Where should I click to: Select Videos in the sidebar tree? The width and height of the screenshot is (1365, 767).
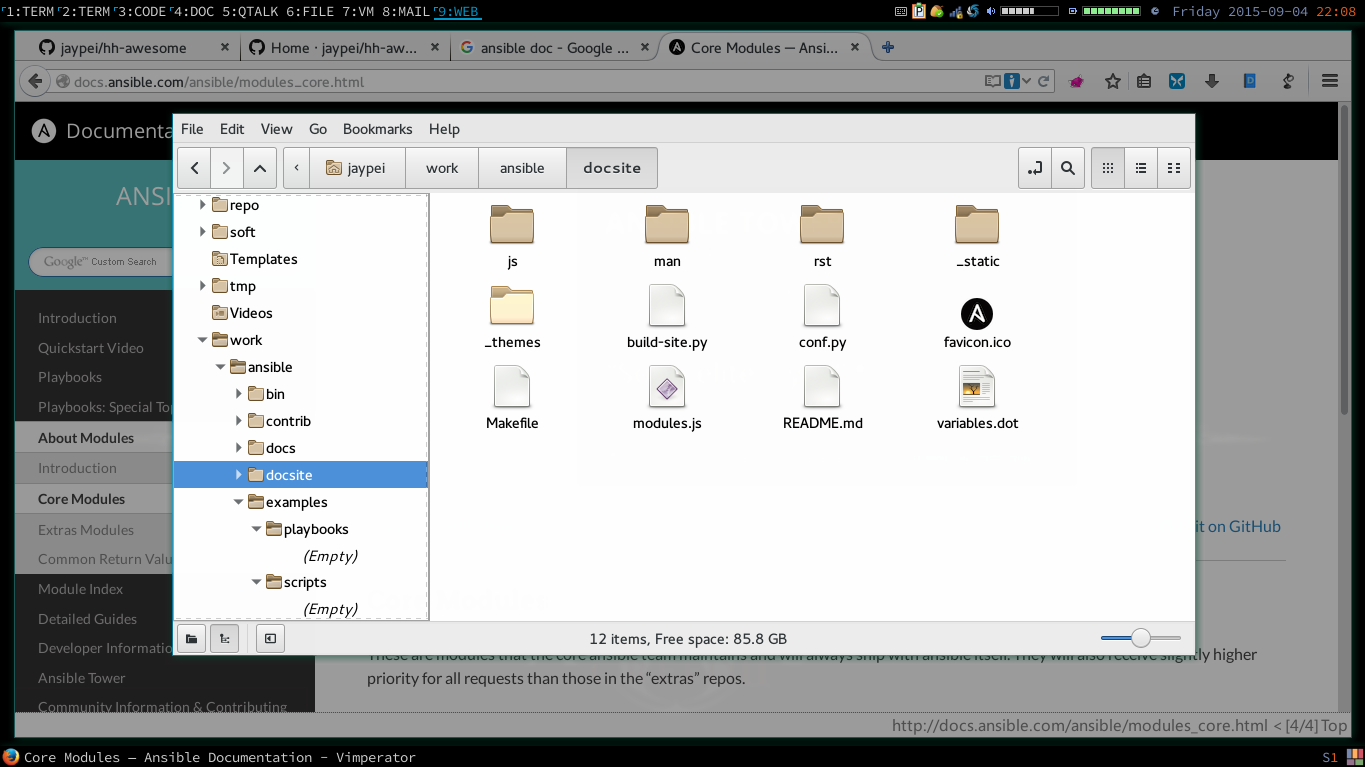(251, 313)
